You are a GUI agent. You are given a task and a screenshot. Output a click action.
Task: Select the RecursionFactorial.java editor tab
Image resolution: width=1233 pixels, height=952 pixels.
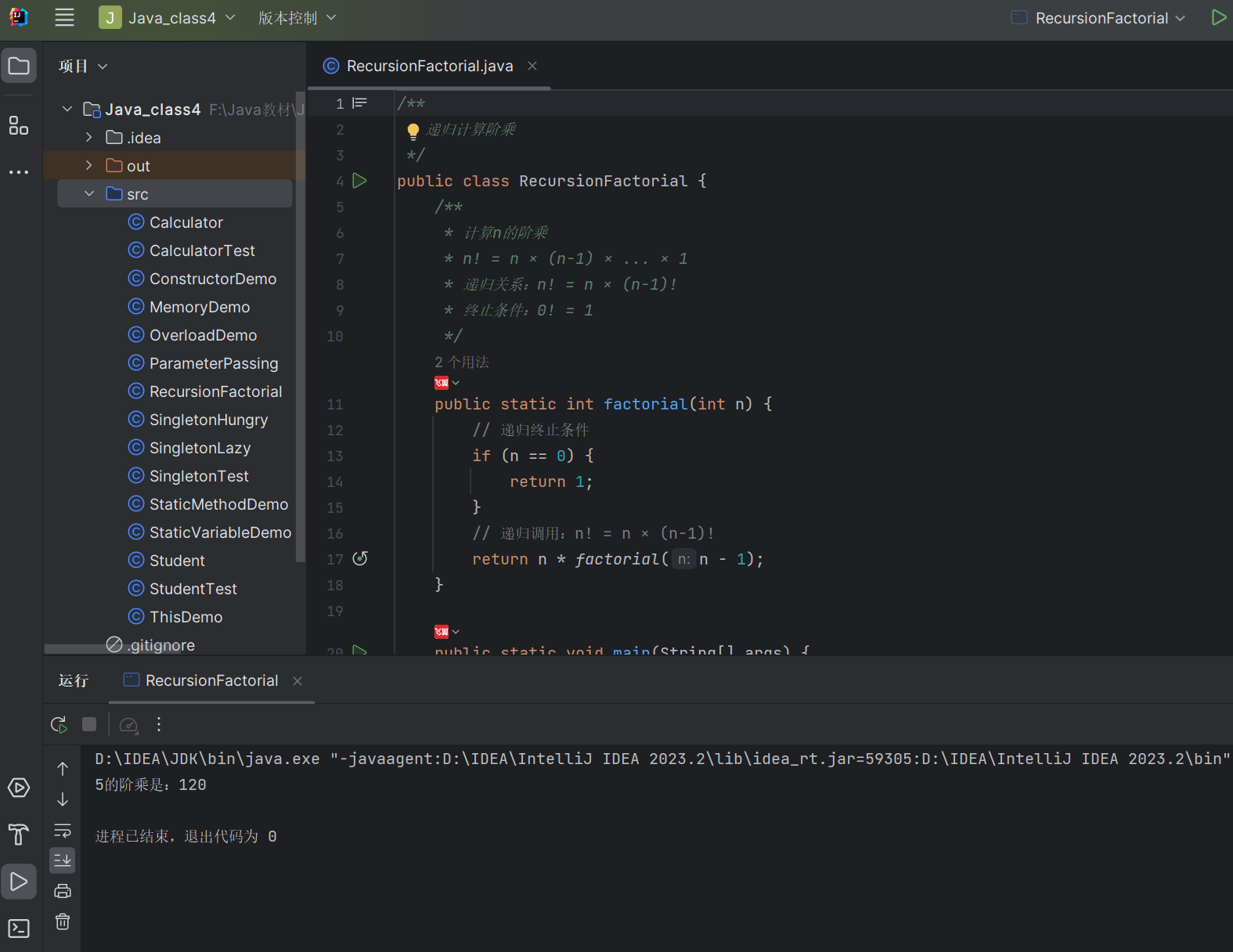click(x=430, y=66)
